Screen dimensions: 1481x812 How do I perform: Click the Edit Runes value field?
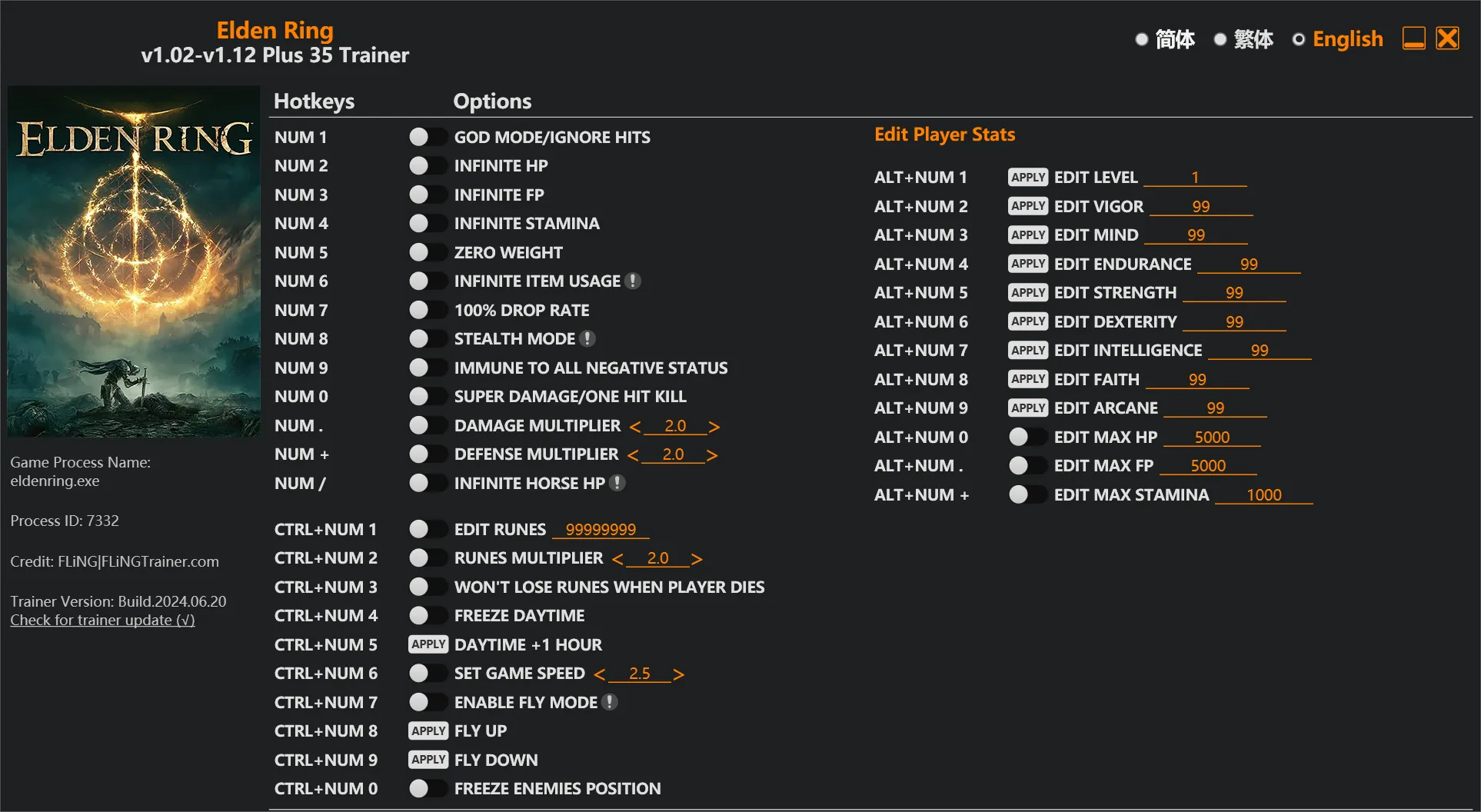[x=601, y=530]
